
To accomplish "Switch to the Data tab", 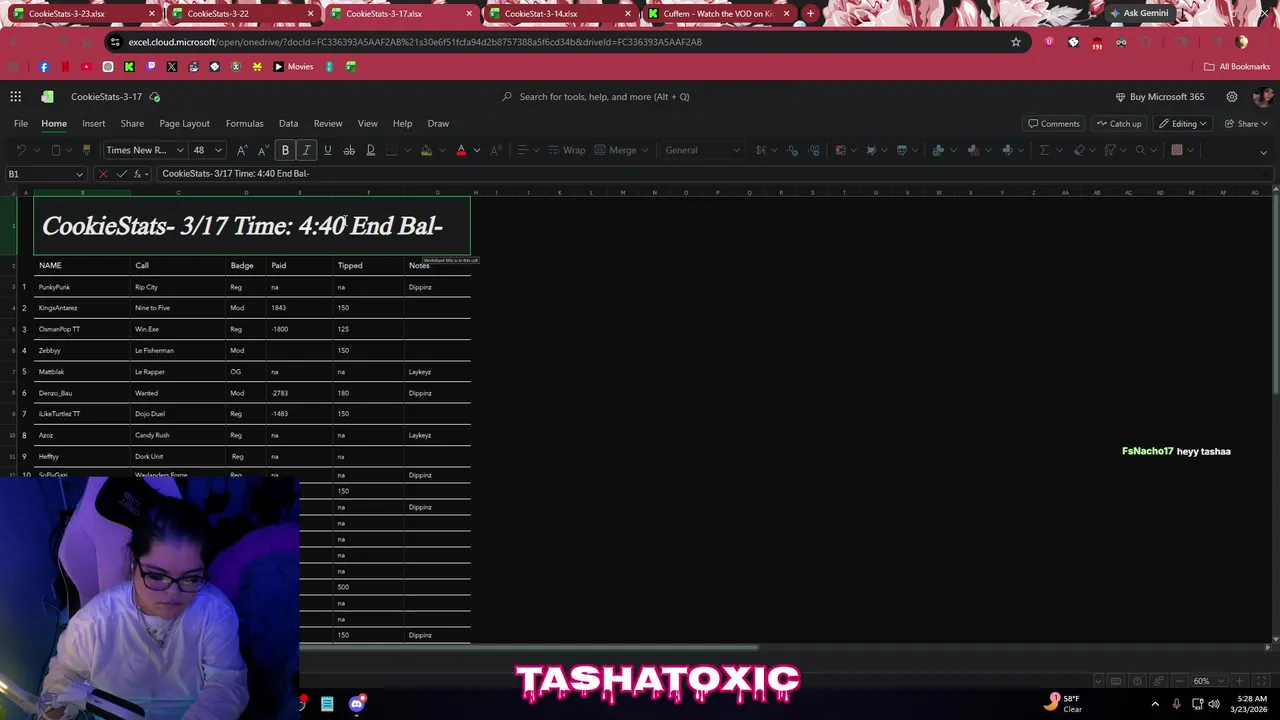I will [288, 124].
